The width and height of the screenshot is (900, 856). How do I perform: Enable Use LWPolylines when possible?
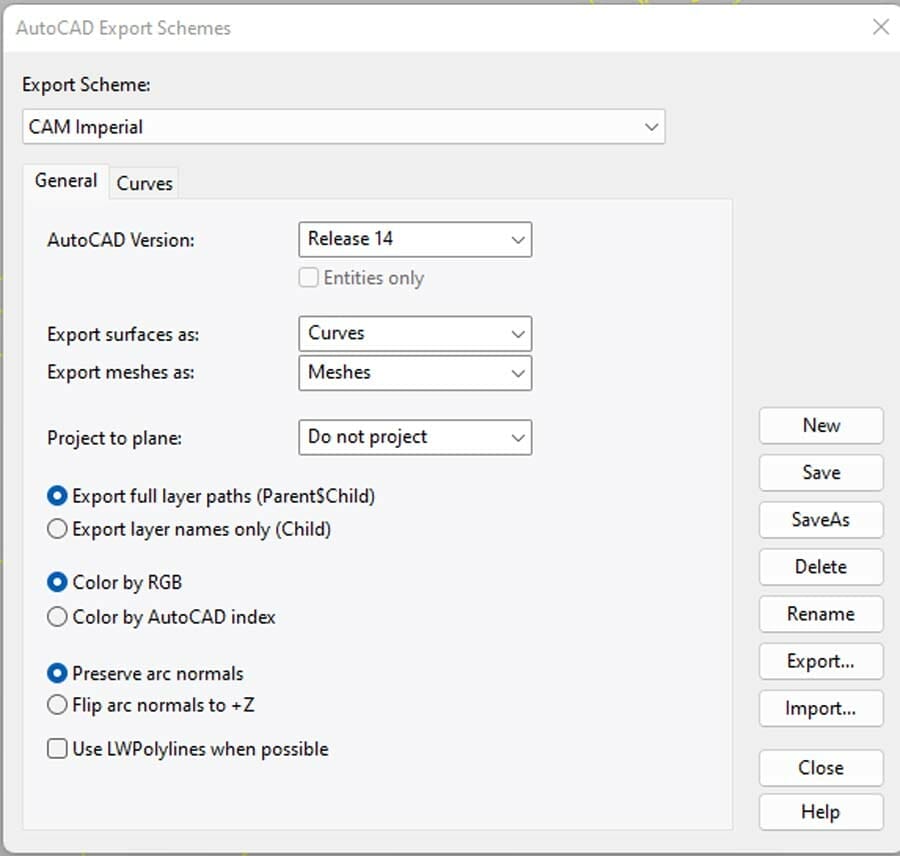[57, 748]
